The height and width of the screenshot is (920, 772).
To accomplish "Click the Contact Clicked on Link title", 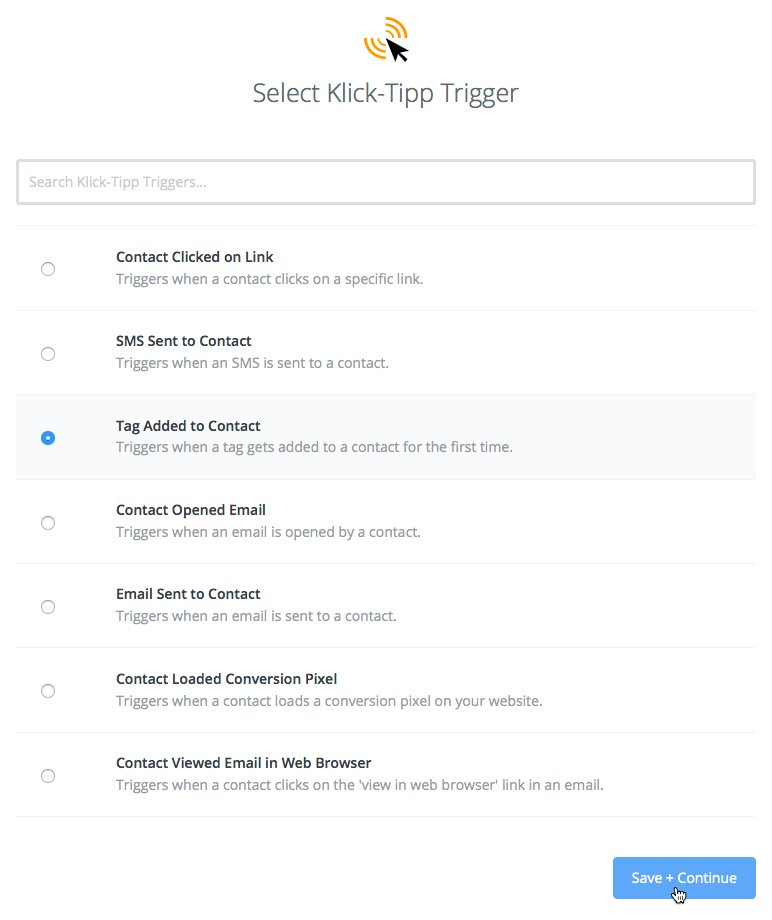I will (194, 257).
